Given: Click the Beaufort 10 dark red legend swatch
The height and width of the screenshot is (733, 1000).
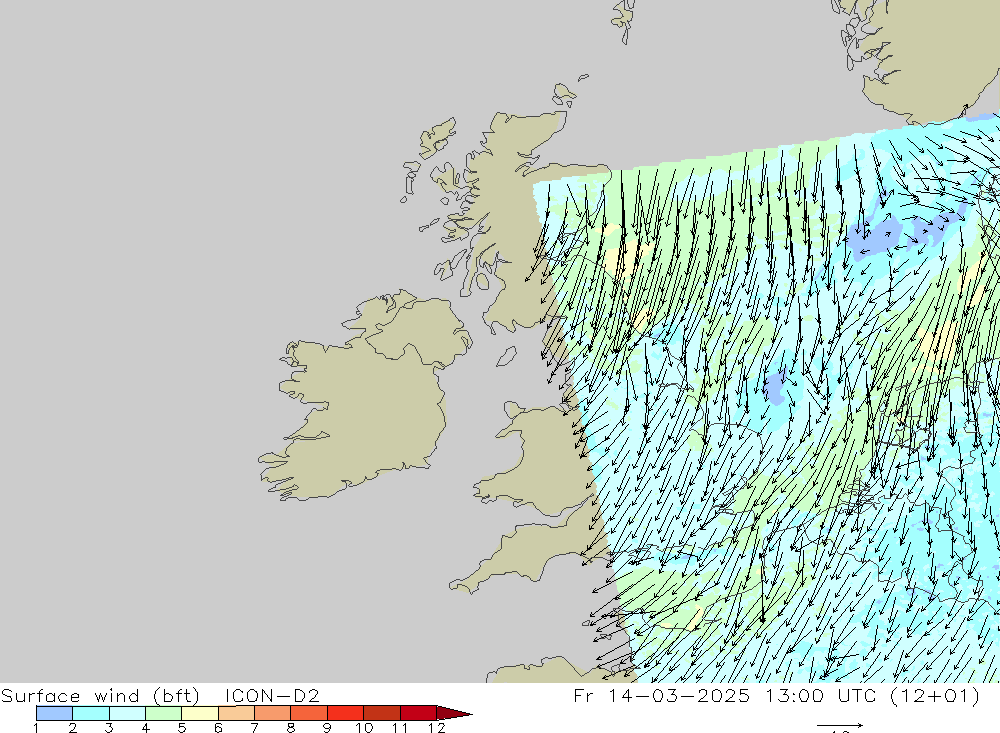Looking at the screenshot, I should (x=381, y=713).
